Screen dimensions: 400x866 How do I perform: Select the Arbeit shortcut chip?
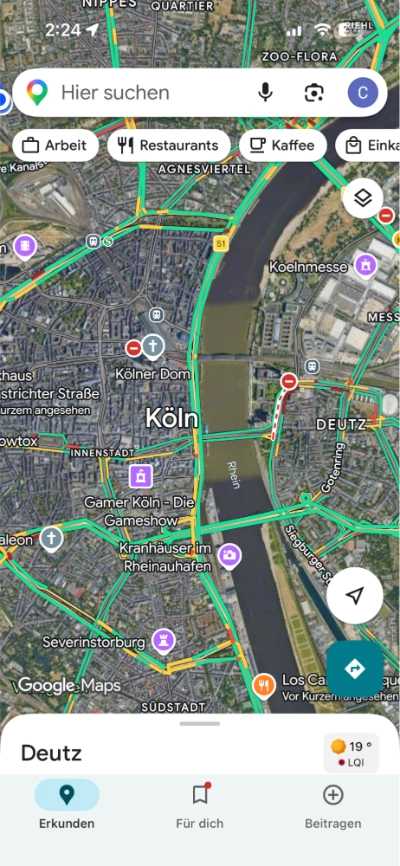tap(55, 145)
